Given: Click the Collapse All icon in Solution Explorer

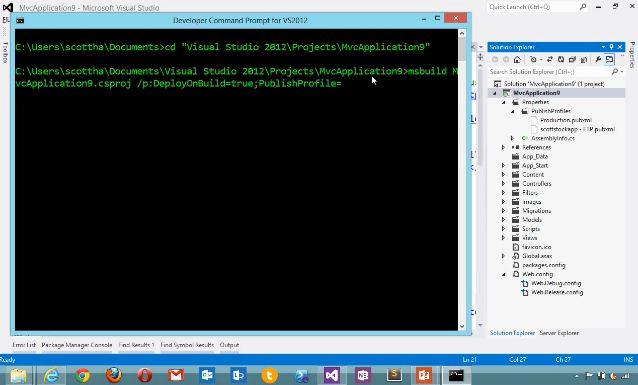Looking at the screenshot, I should (572, 59).
